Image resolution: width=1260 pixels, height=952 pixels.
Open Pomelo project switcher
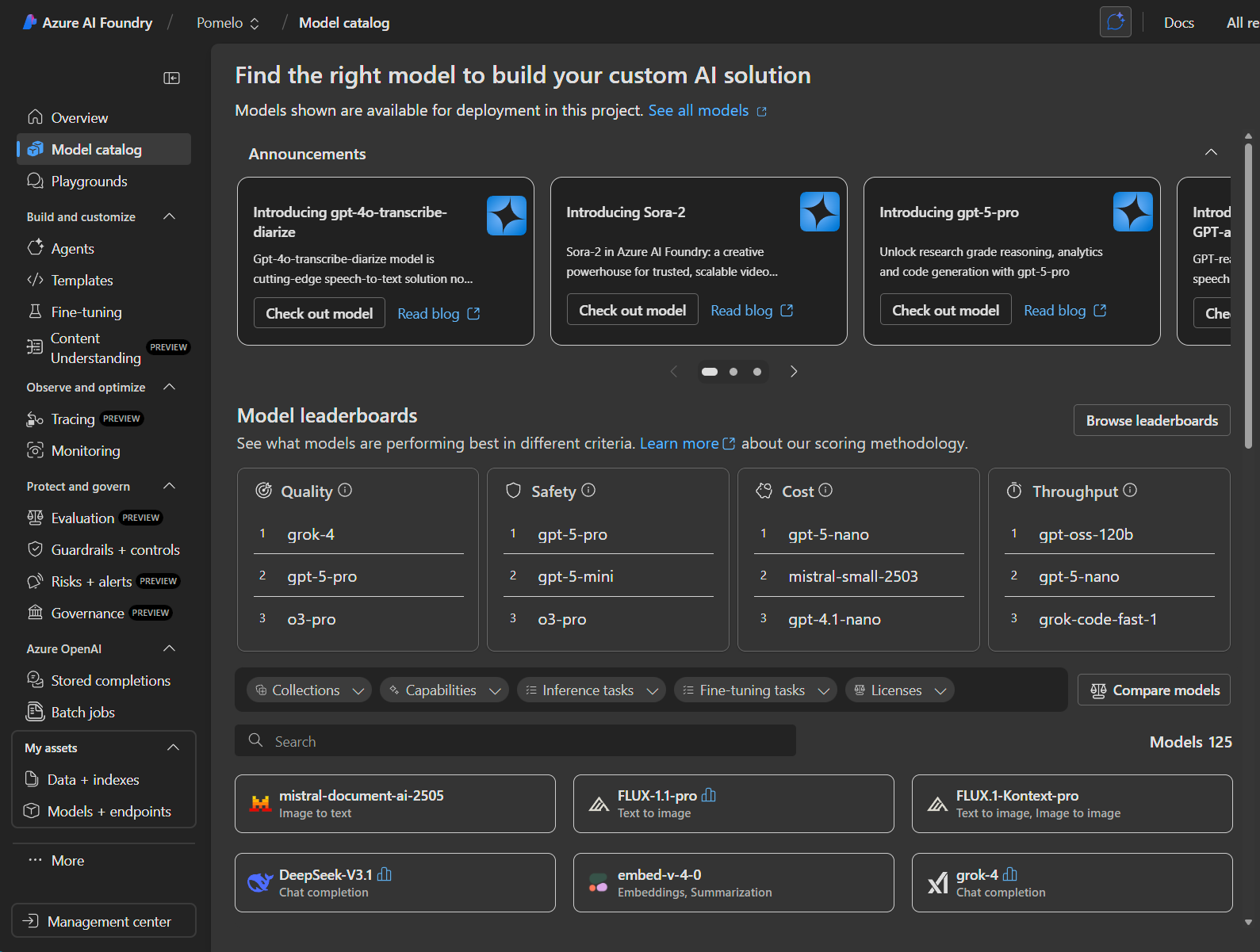click(228, 23)
